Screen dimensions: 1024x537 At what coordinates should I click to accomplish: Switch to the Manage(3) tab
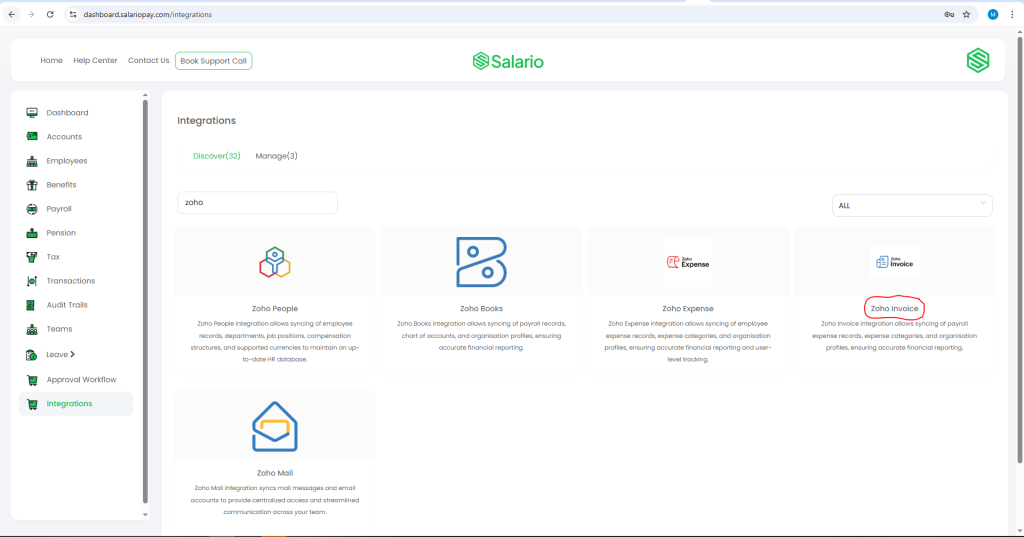[276, 156]
